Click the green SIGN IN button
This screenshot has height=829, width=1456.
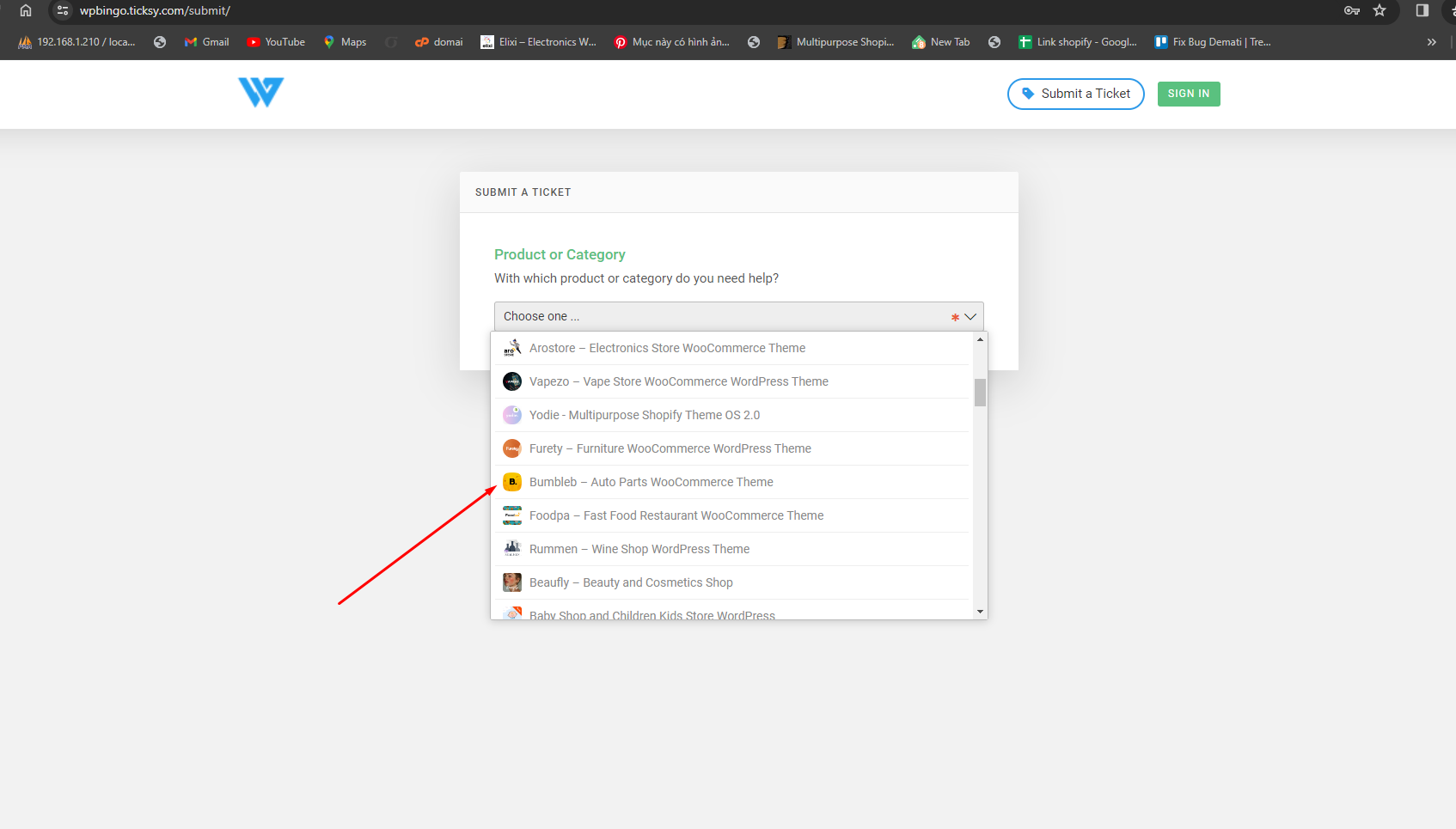(1189, 94)
